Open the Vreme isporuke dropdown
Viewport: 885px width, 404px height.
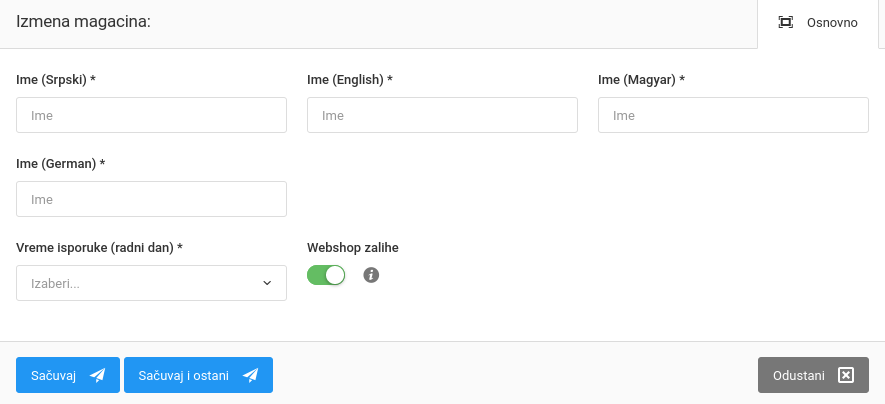coord(151,283)
